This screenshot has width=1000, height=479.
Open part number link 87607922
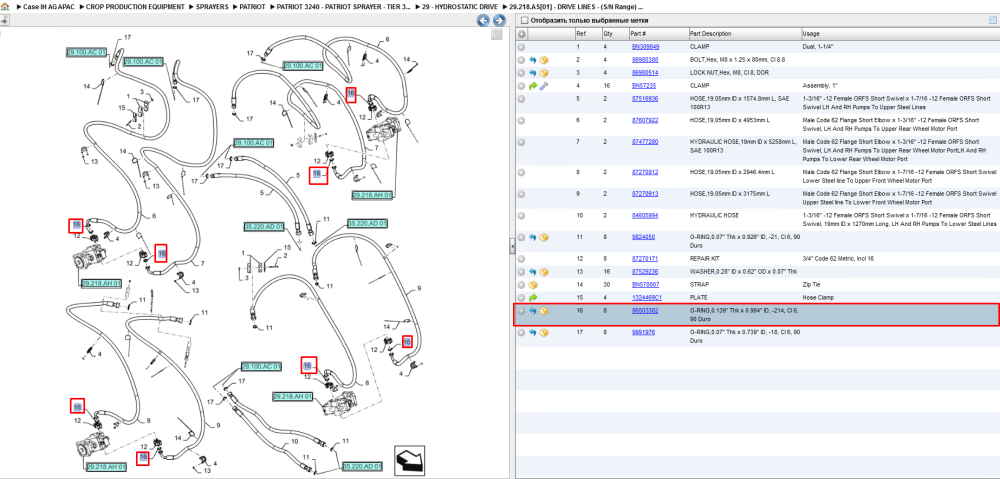click(645, 120)
